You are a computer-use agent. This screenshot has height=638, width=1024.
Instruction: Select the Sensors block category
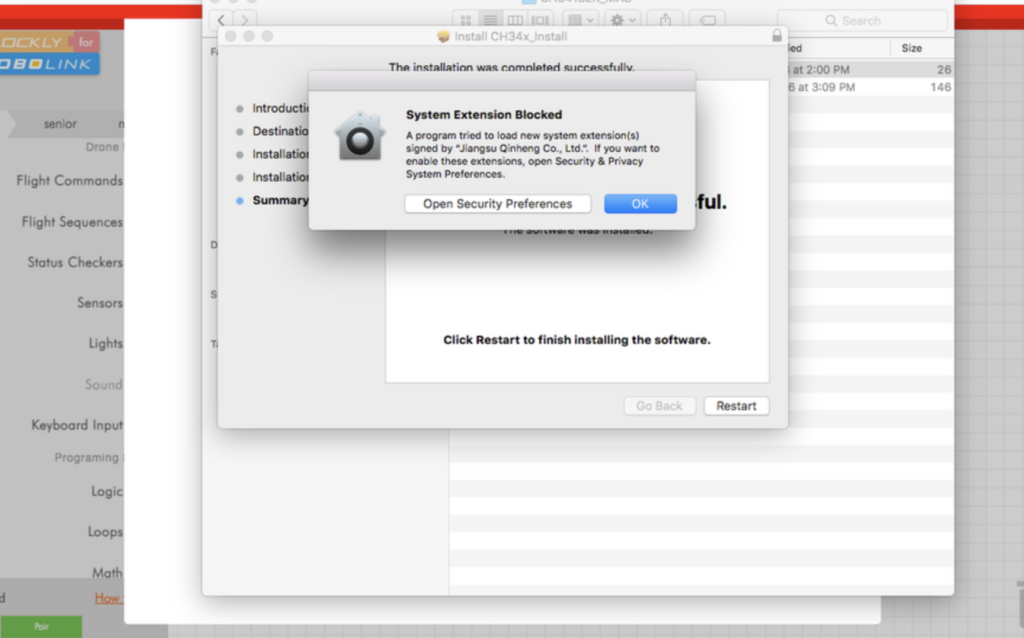tap(99, 303)
